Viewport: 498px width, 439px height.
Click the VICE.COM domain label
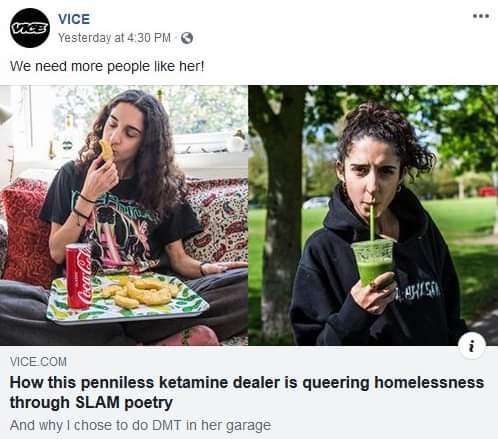point(38,362)
